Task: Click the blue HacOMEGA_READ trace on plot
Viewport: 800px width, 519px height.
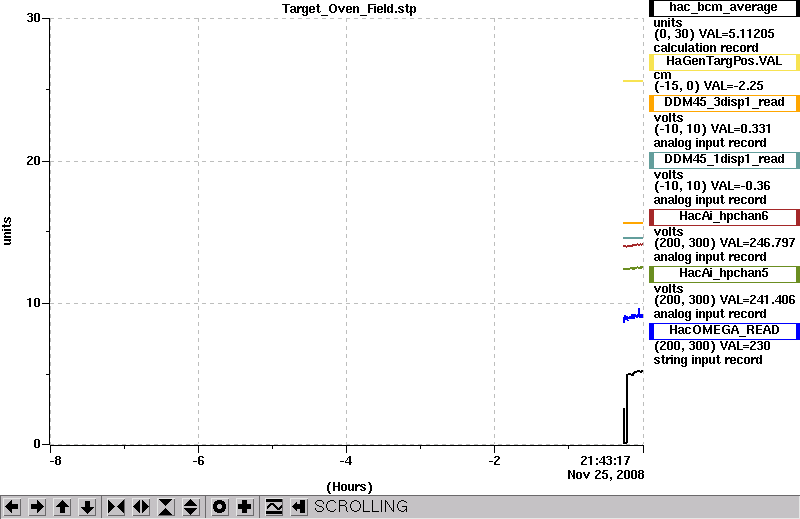Action: [x=633, y=316]
